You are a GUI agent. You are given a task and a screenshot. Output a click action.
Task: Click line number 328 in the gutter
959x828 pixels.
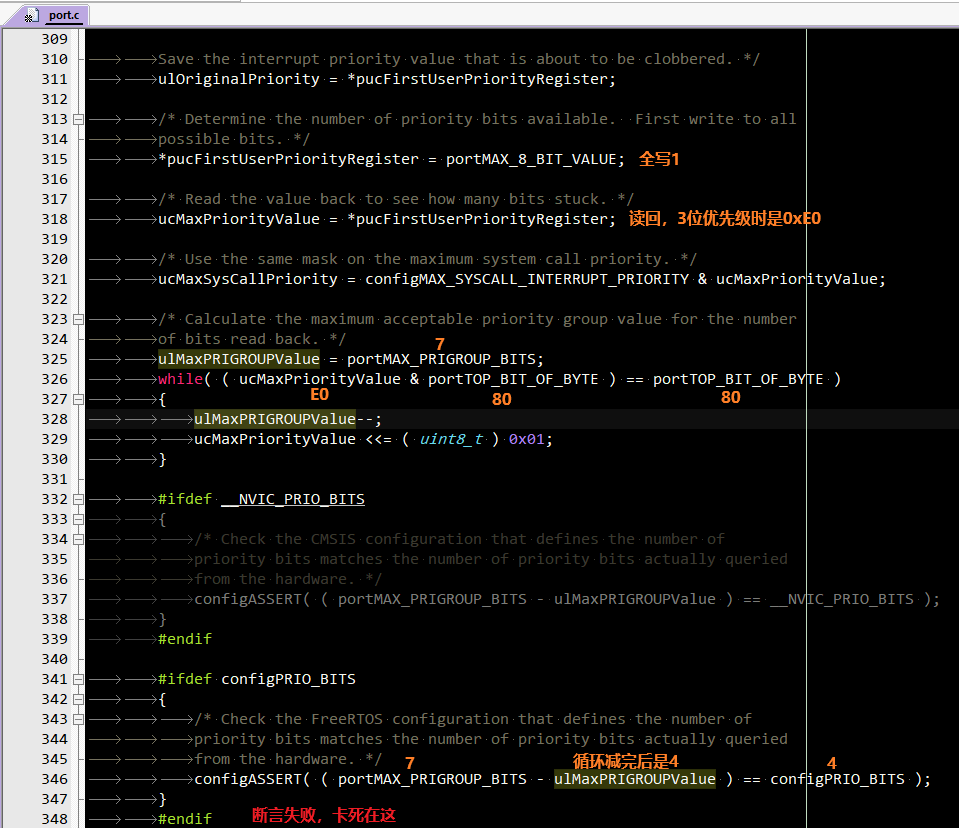[x=54, y=419]
